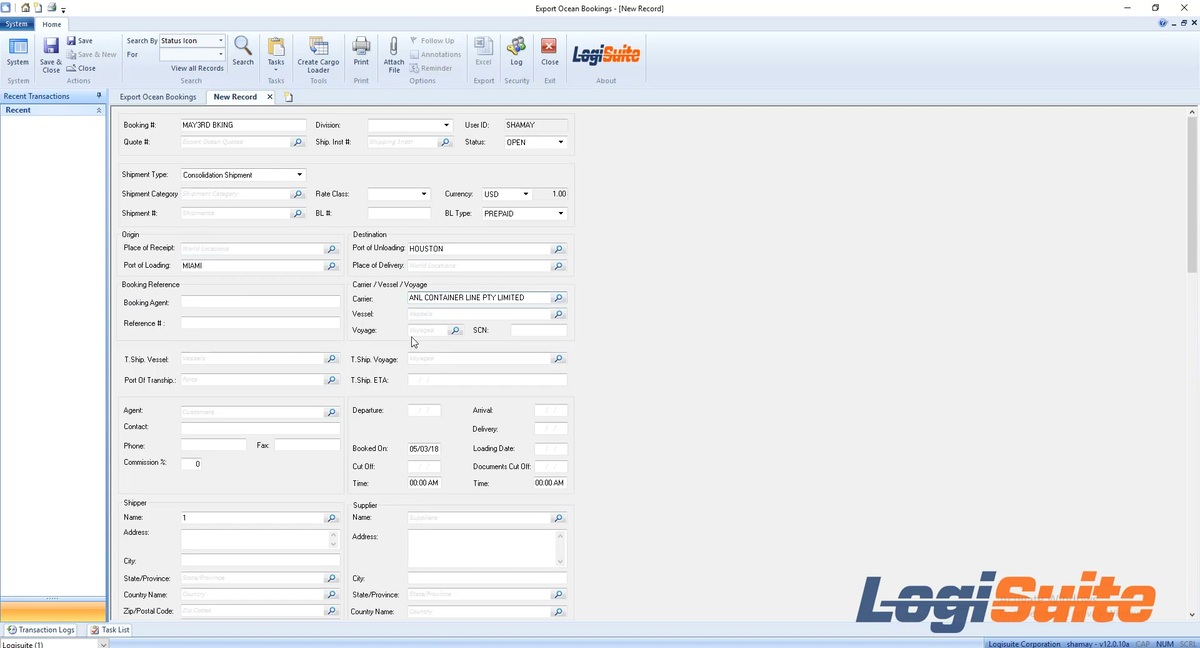Open lookup for Carrier field
This screenshot has height=648, width=1200.
[559, 298]
